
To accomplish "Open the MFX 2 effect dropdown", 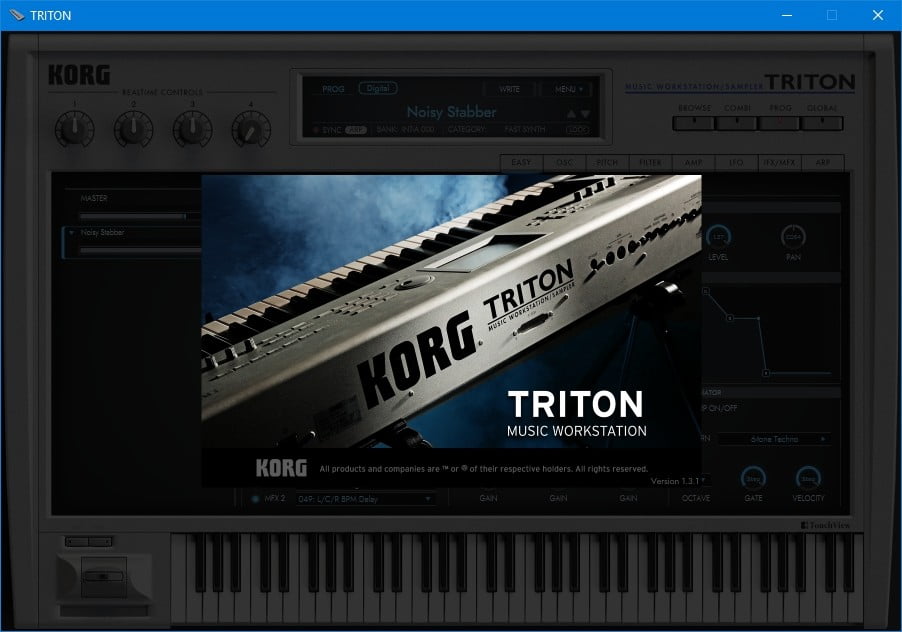I will [x=365, y=499].
